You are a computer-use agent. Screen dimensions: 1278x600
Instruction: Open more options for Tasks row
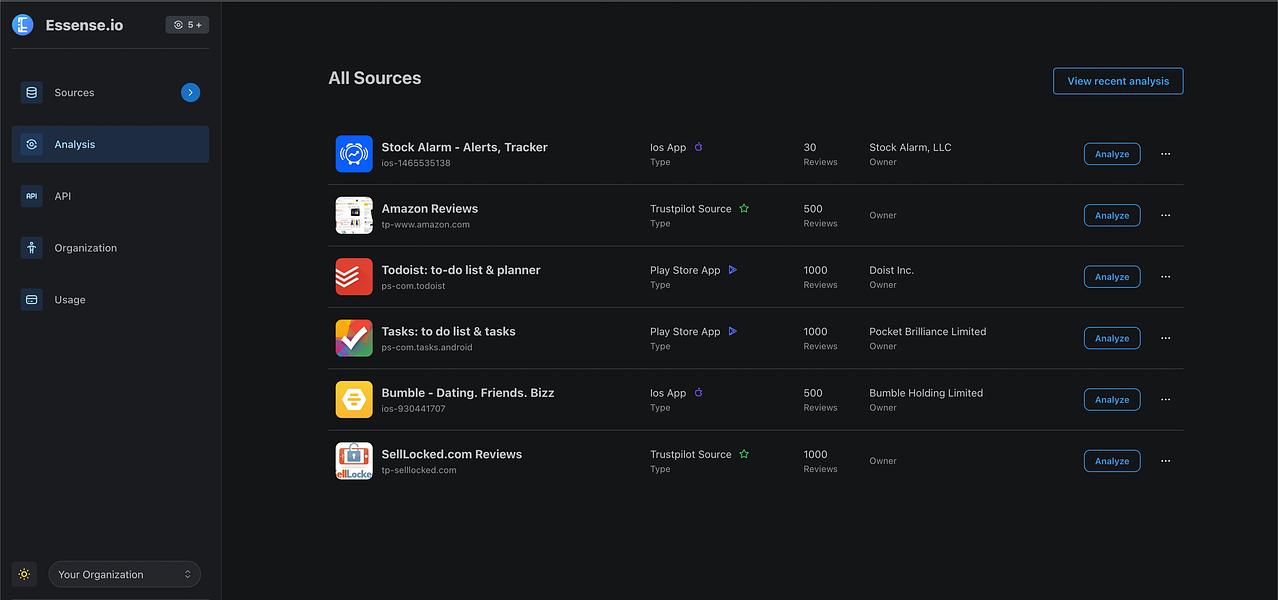(1165, 338)
